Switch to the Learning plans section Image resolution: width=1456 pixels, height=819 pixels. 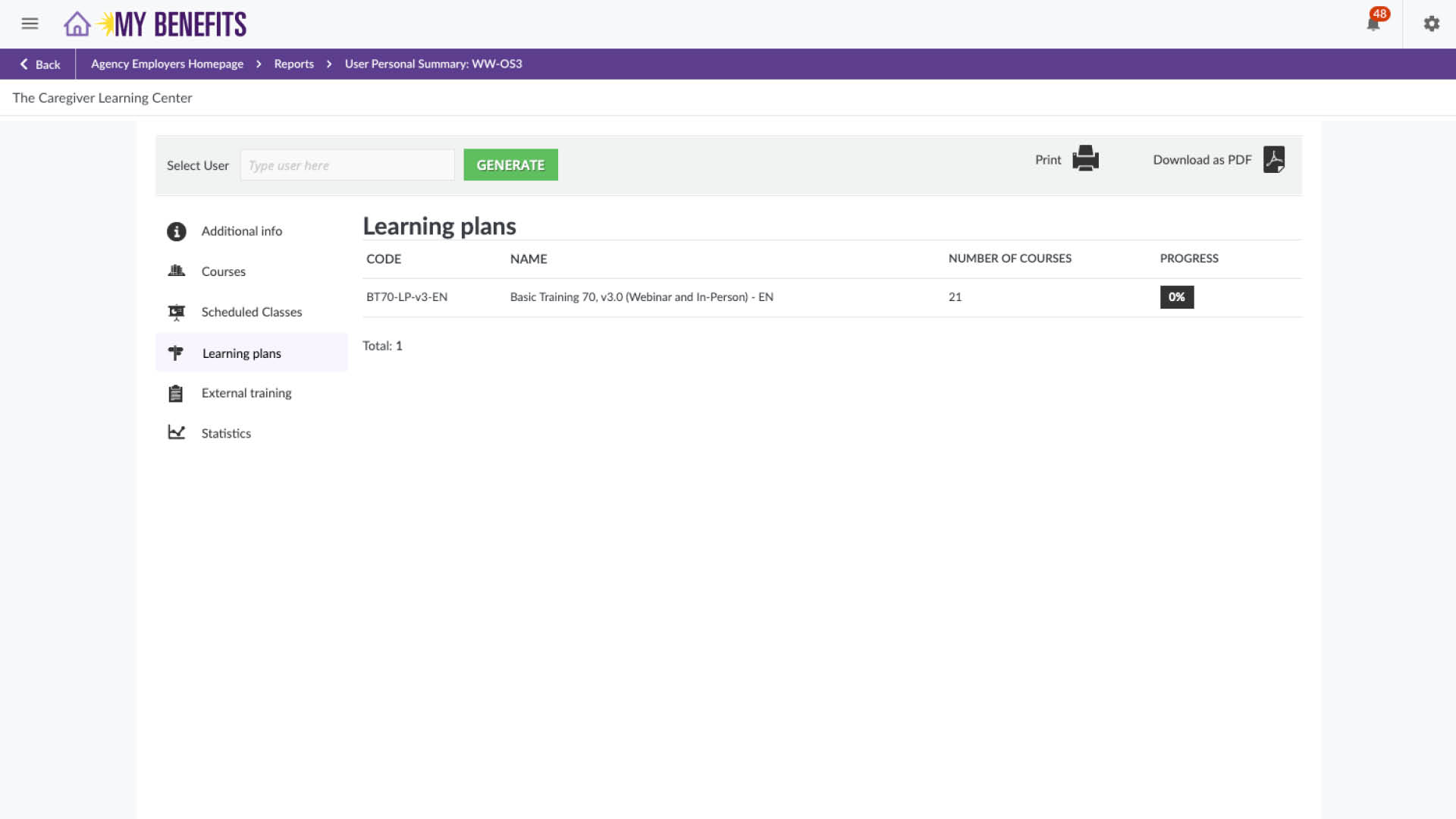tap(241, 353)
